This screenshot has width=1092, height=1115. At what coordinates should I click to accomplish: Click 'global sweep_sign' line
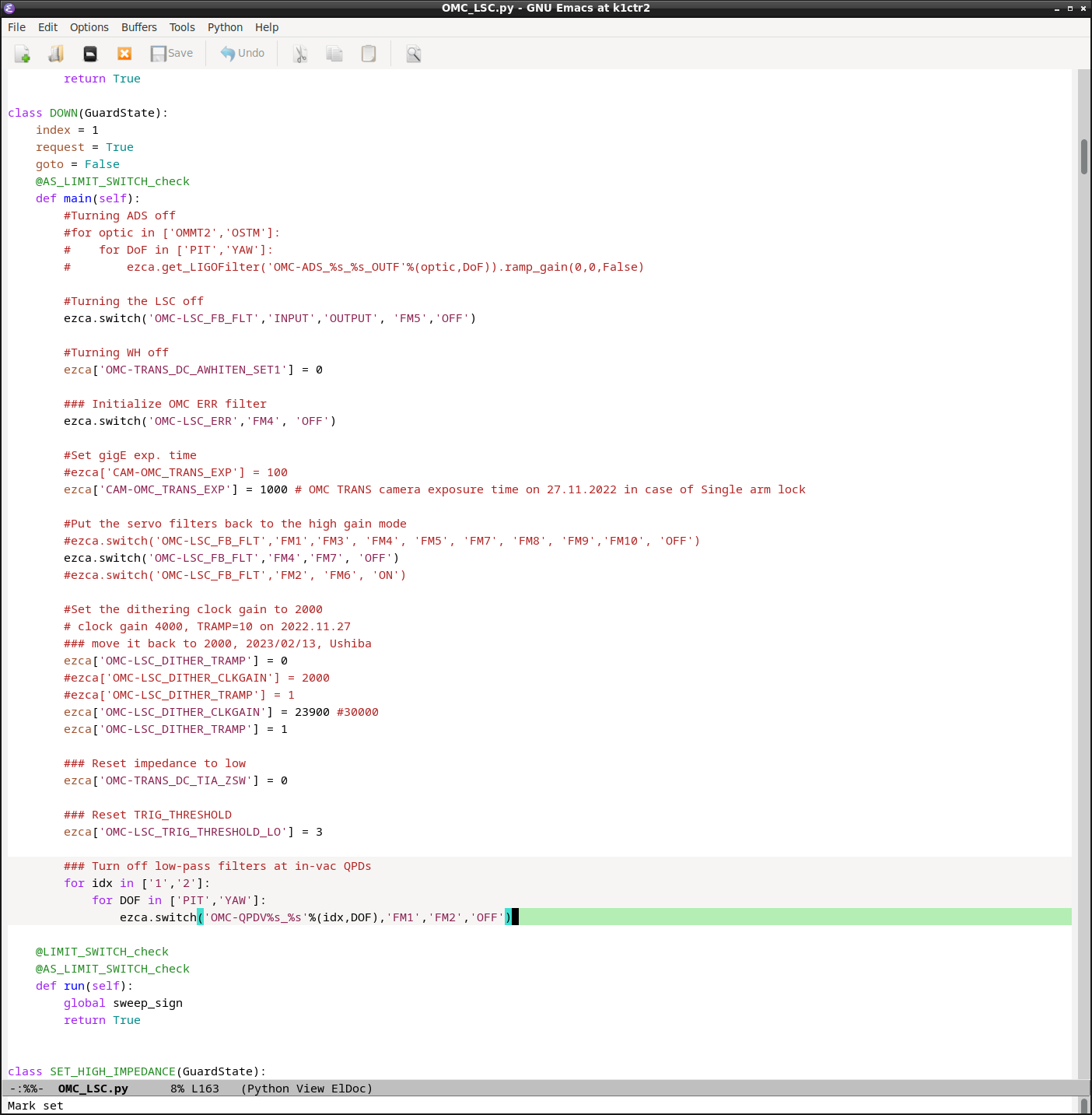(x=123, y=1003)
